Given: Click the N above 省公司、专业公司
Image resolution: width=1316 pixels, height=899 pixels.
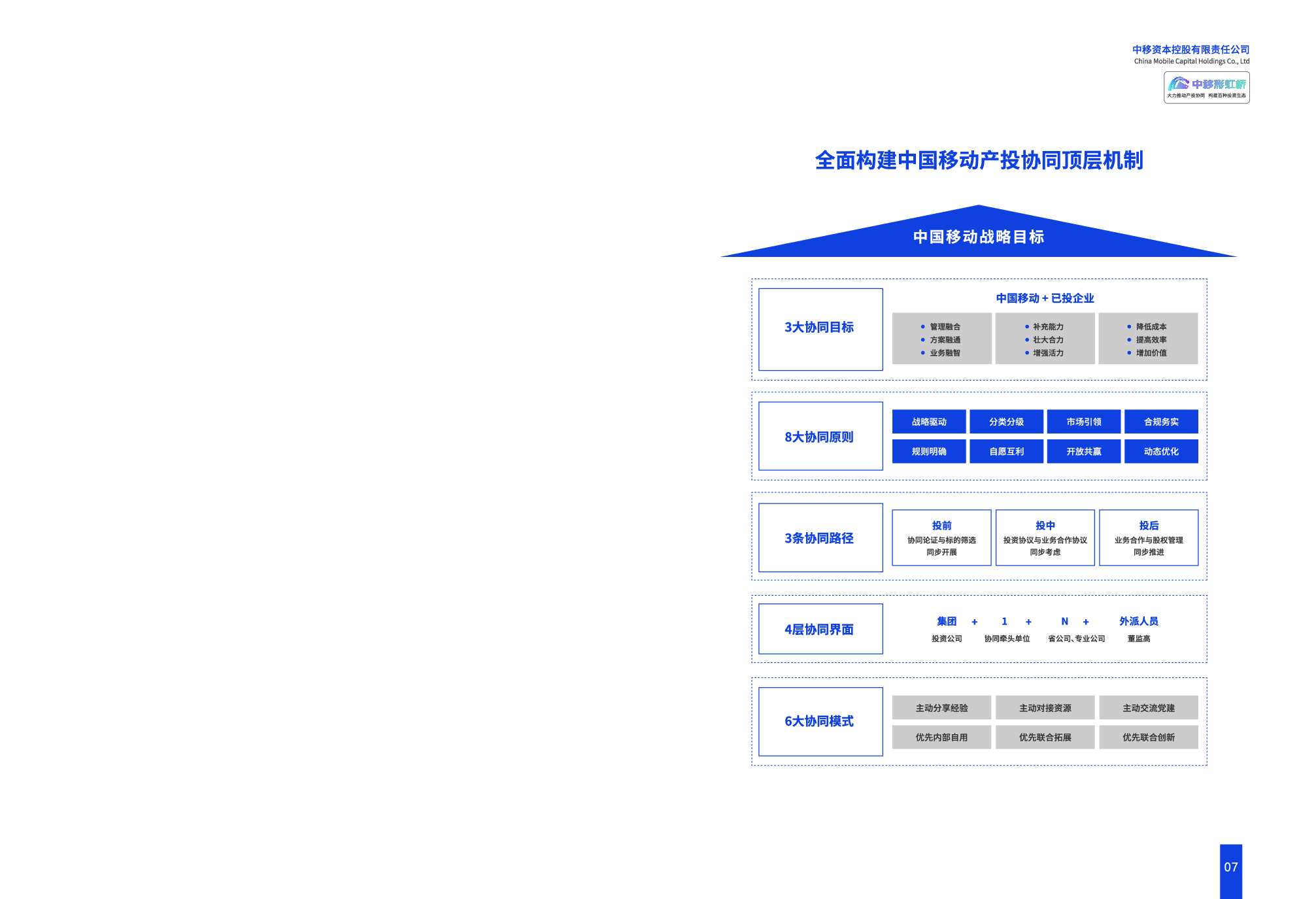Looking at the screenshot, I should [1064, 621].
